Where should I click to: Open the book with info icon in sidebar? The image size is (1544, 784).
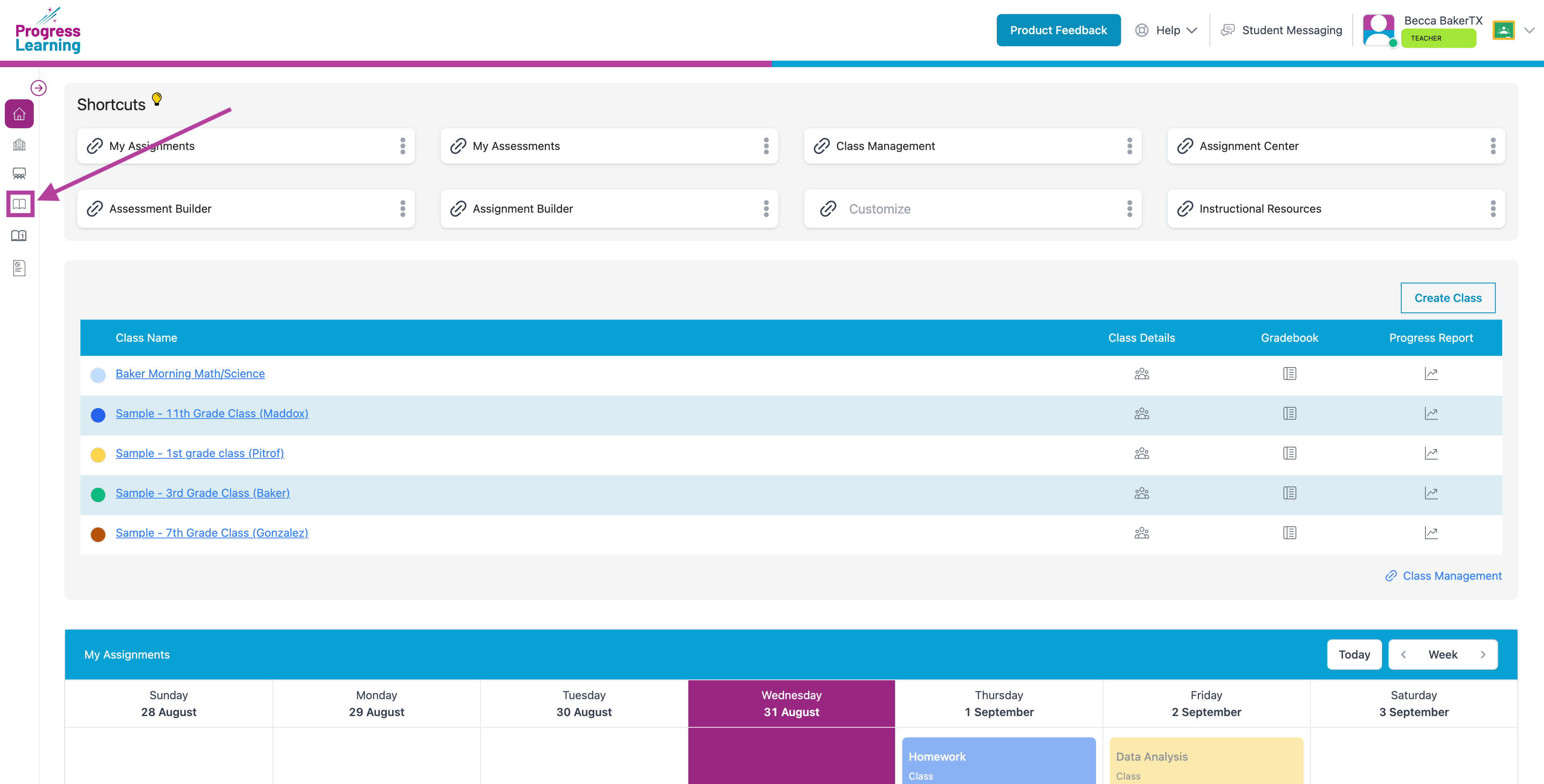[x=19, y=236]
